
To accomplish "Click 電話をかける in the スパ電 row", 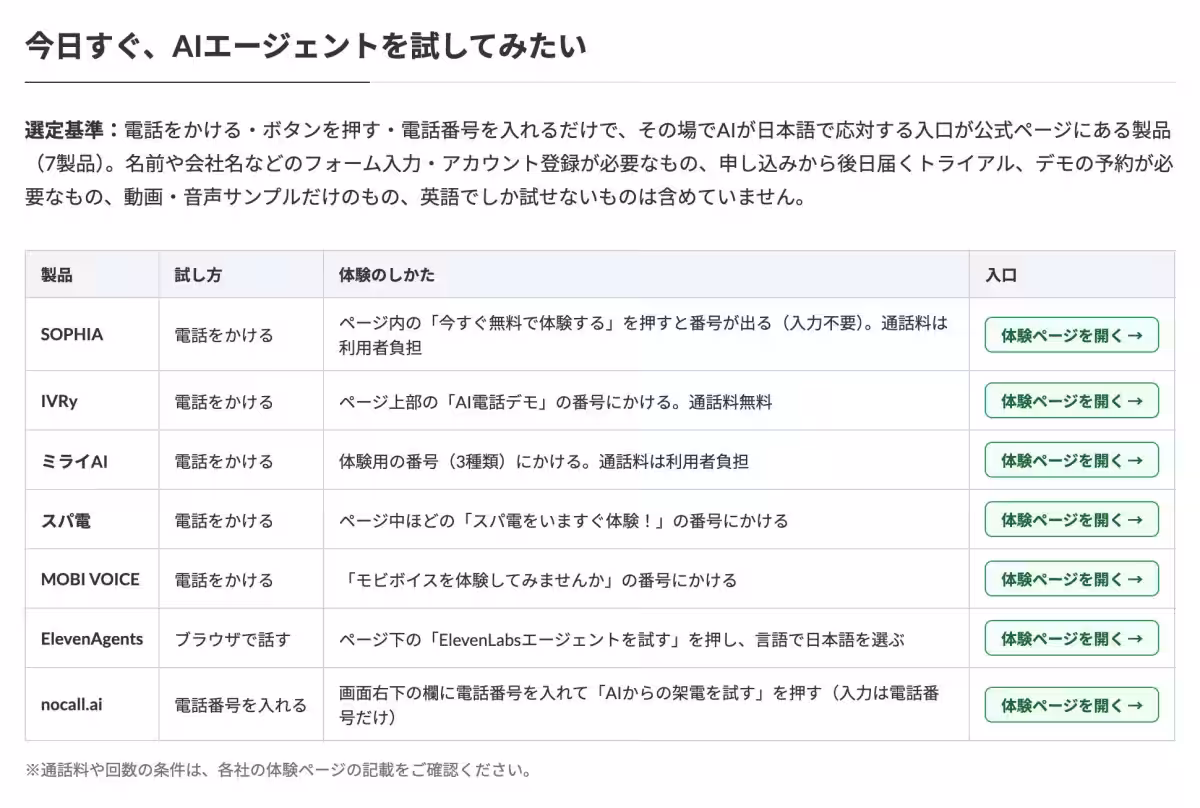I will (x=224, y=521).
